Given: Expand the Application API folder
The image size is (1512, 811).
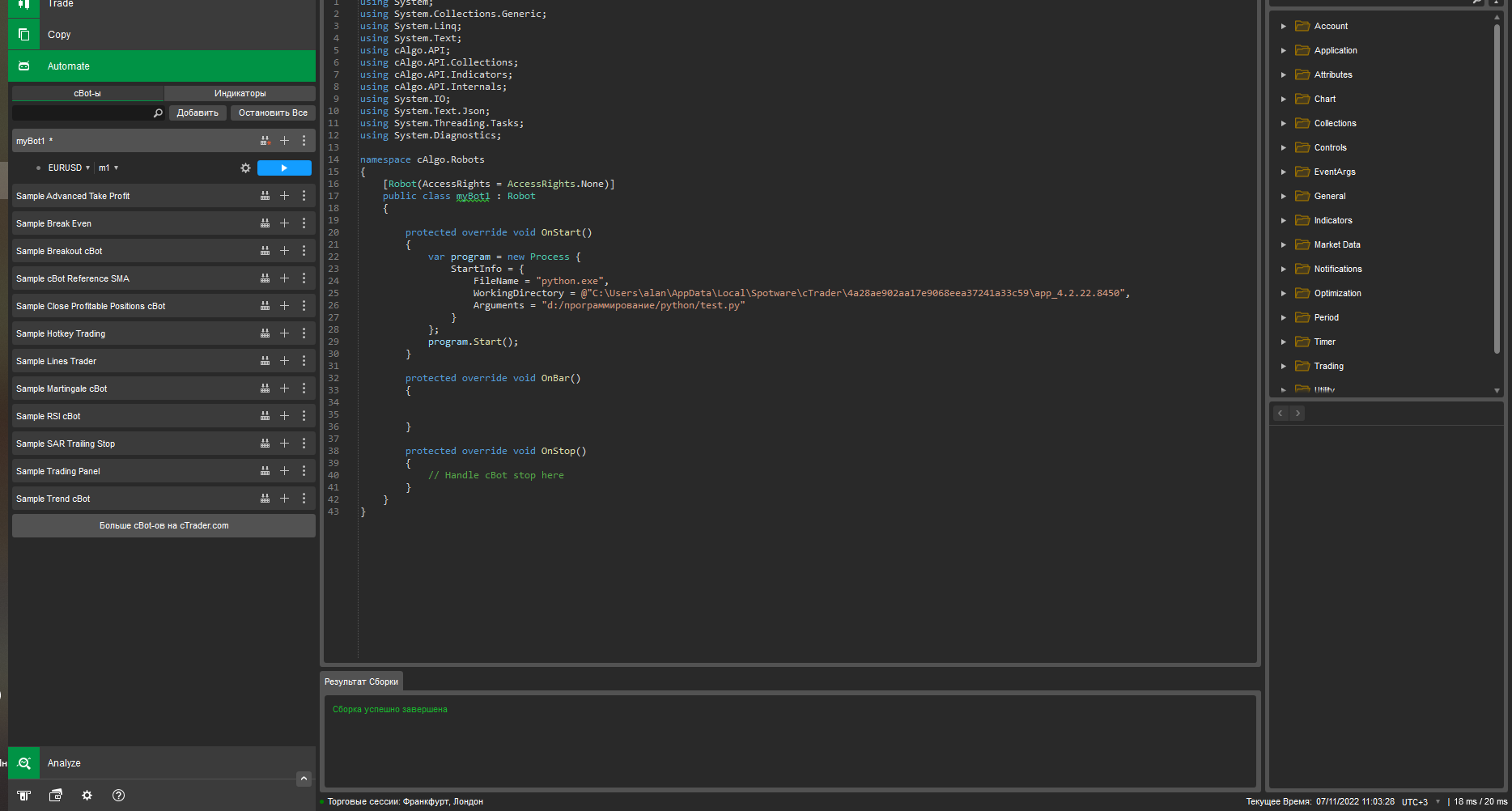Looking at the screenshot, I should click(1283, 50).
